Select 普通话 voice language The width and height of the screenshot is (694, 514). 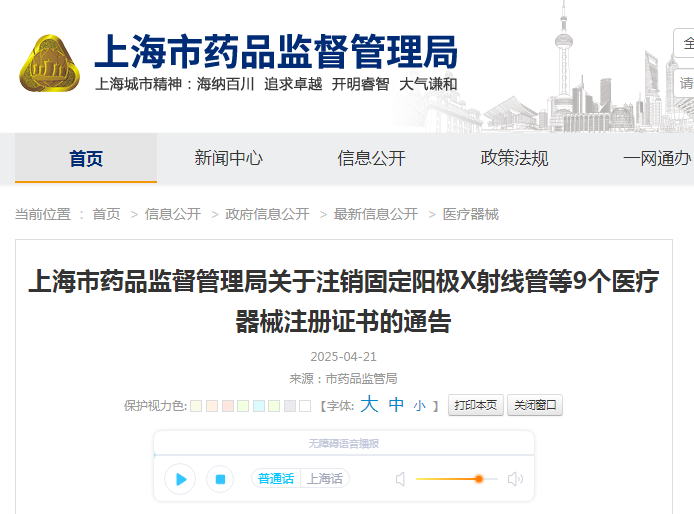click(x=276, y=479)
